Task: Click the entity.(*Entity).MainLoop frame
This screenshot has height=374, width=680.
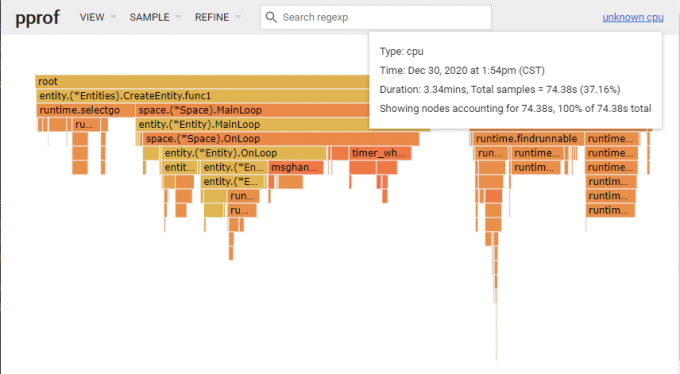Action: point(252,125)
